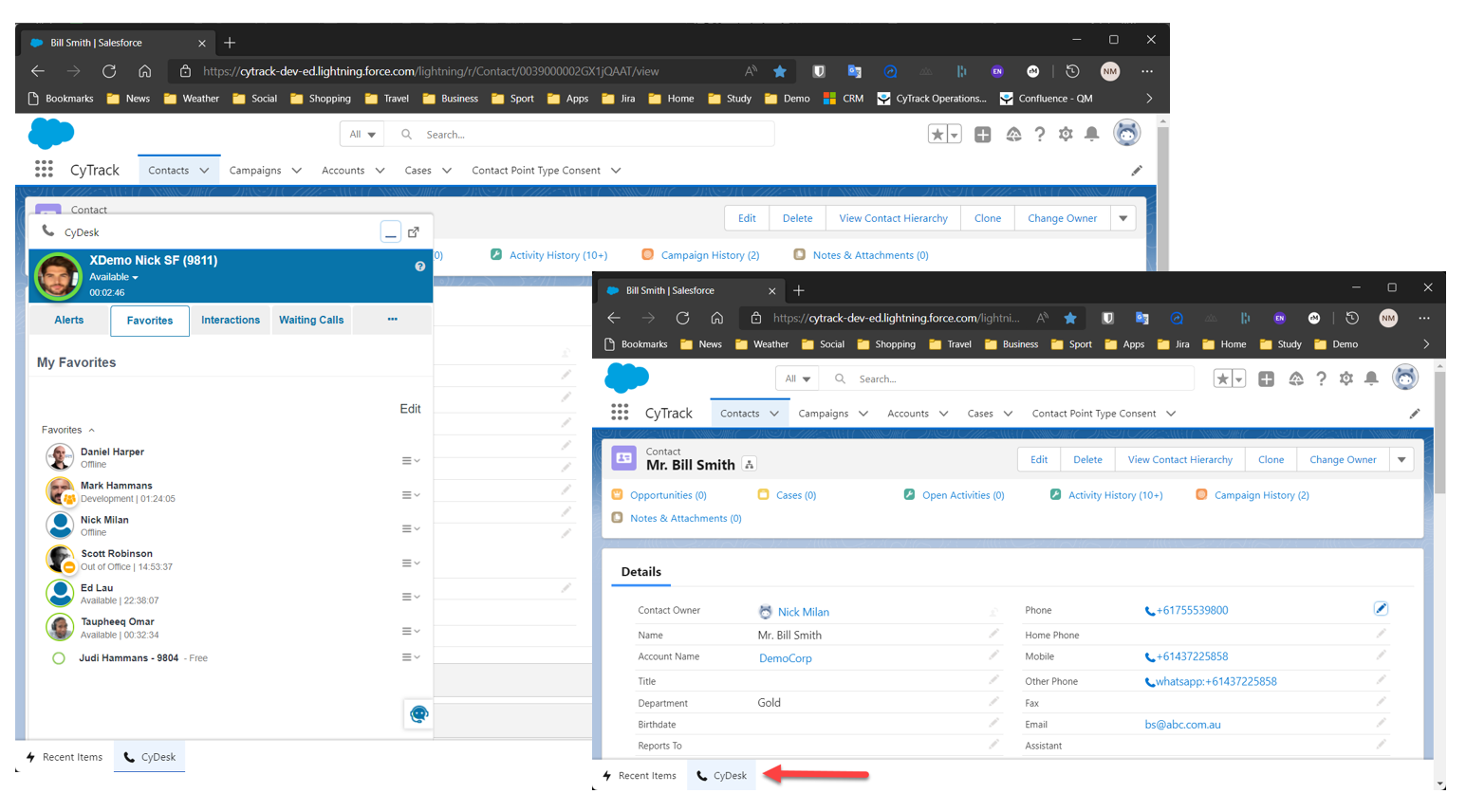This screenshot has height=812, width=1466.
Task: Open Cases tab in front window
Action: click(980, 414)
